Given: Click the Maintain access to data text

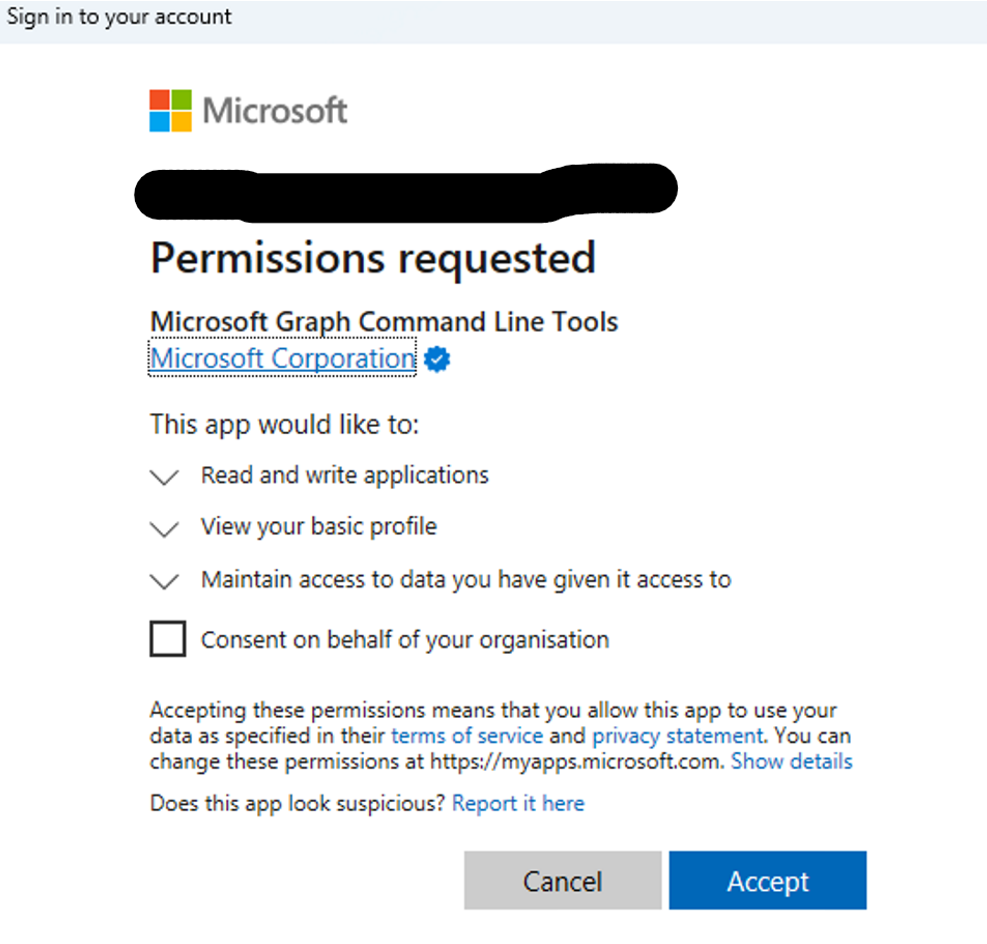Looking at the screenshot, I should coord(466,579).
